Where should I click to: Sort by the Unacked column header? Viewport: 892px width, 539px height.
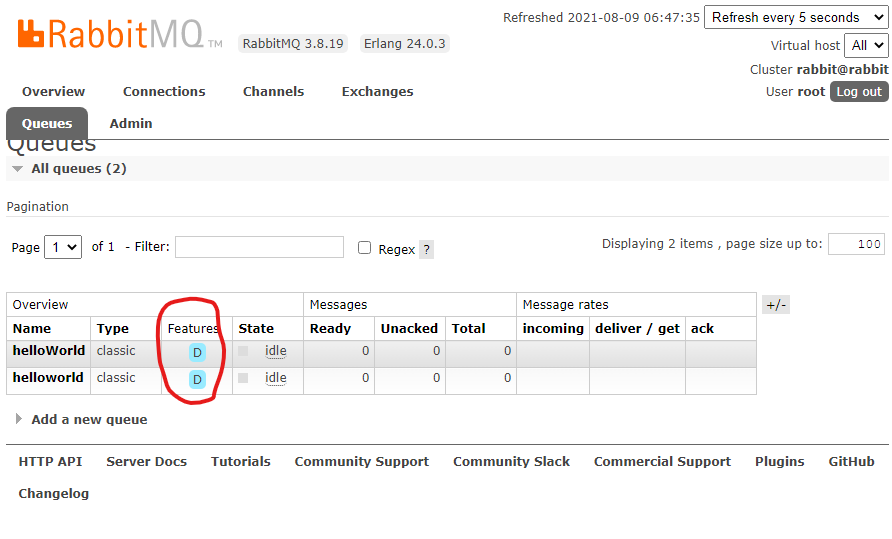[x=409, y=329]
